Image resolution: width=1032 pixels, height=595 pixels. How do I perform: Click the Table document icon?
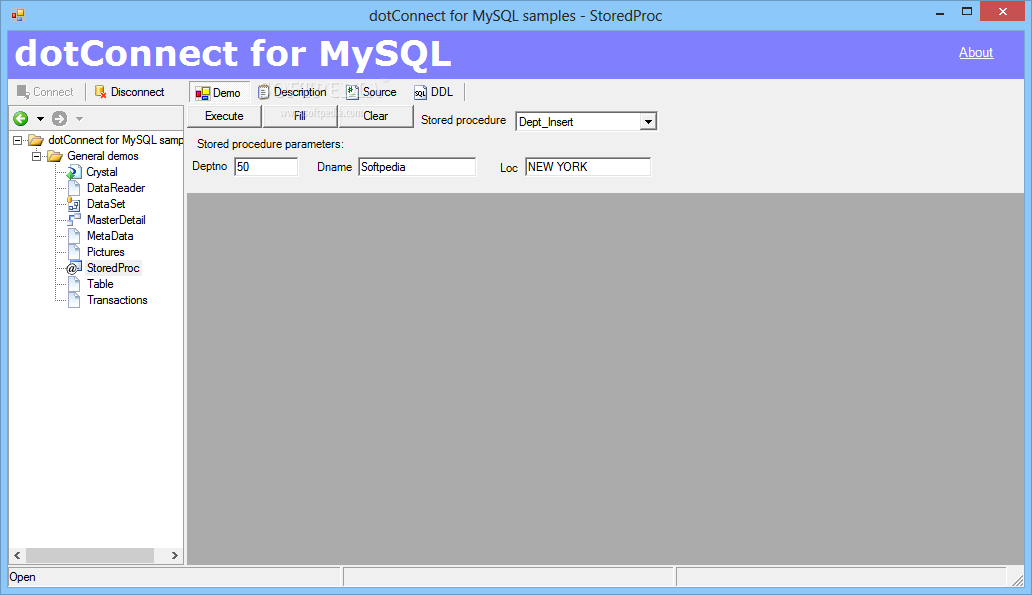pos(74,284)
